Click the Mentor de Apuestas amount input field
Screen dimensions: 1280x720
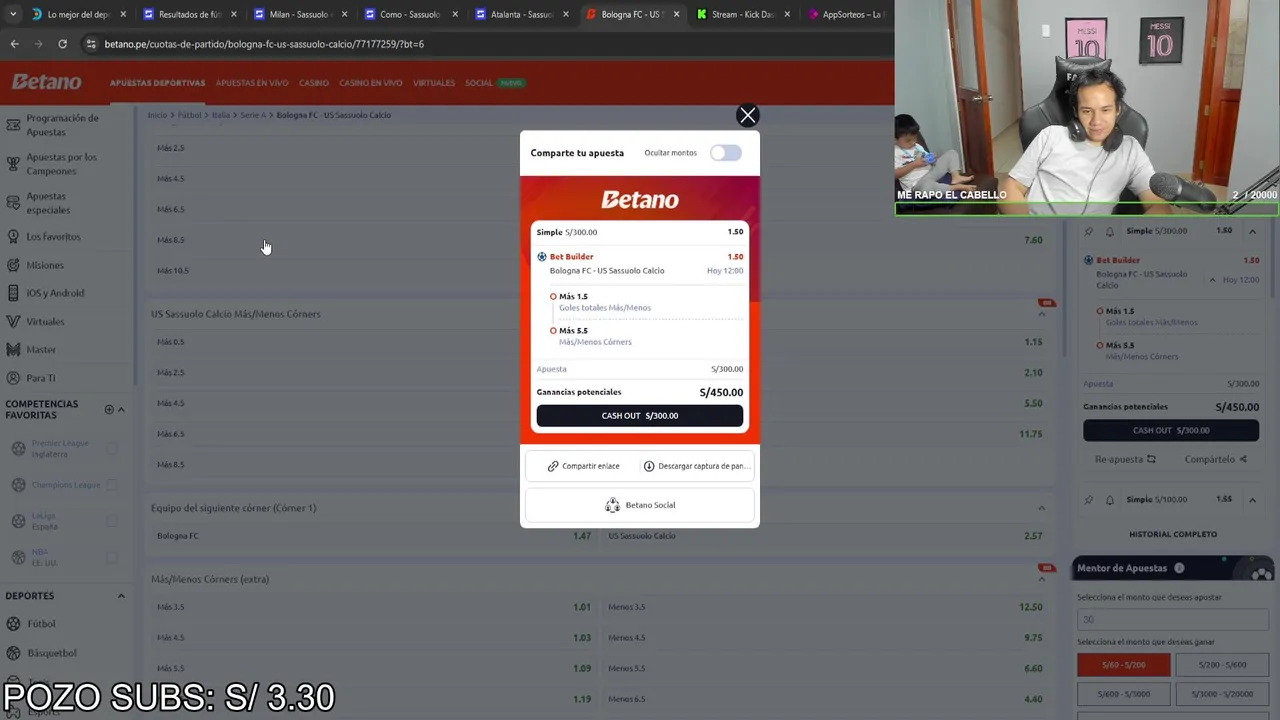click(x=1173, y=619)
